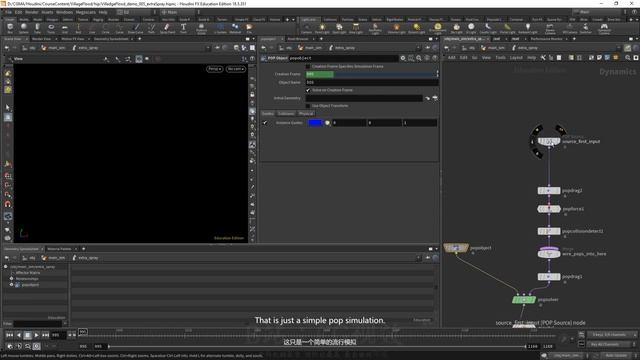The image size is (640, 360).
Task: Click the Area Light shelf tool
Action: tap(356, 28)
